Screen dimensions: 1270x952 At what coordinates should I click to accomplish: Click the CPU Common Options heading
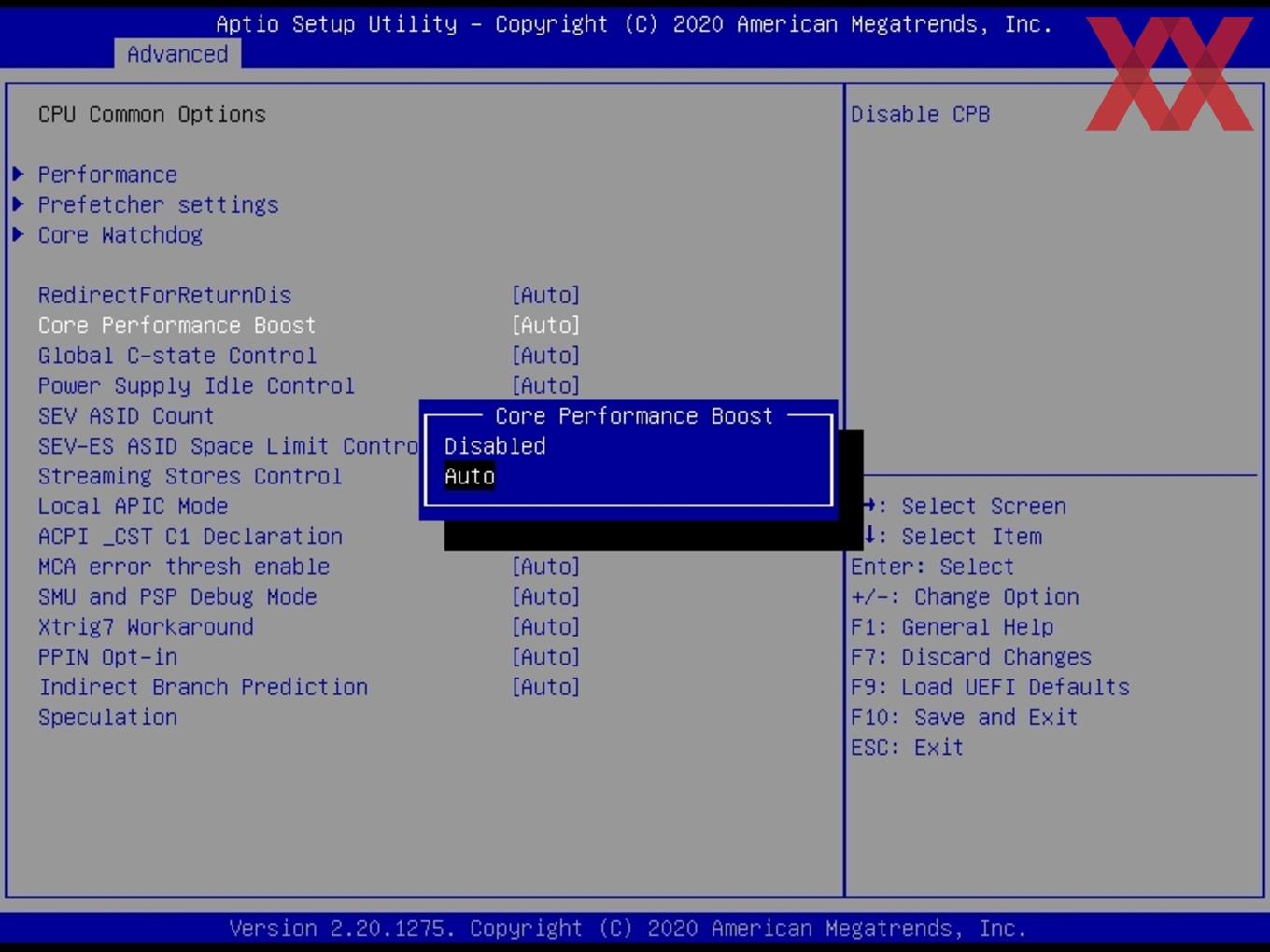151,114
